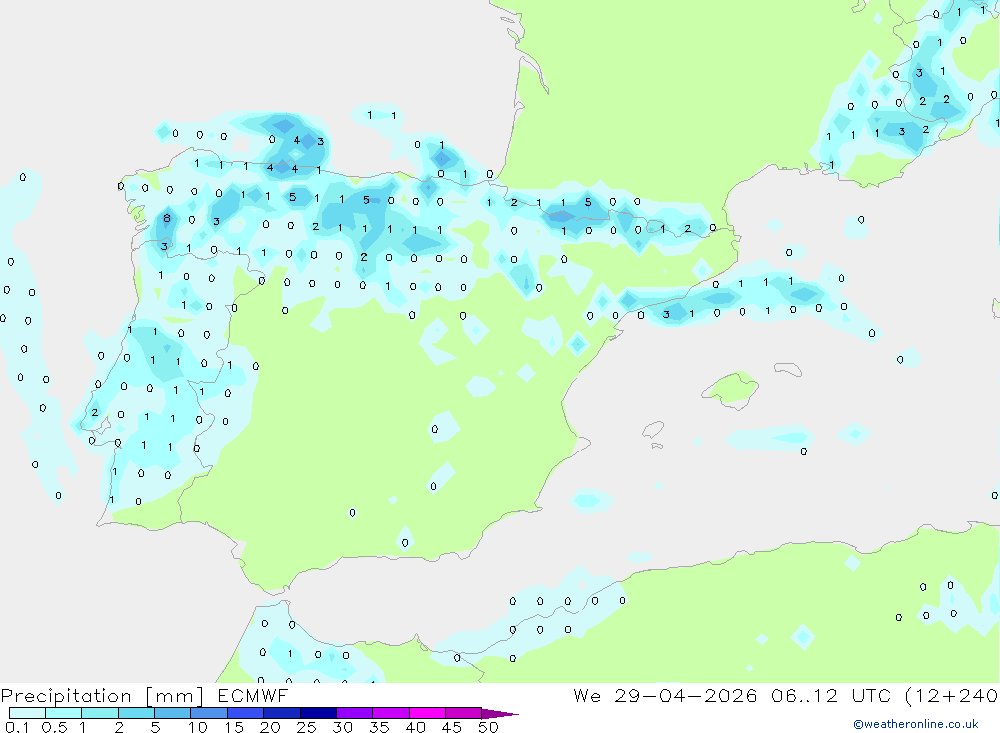
Task: Select the 15–20 mm legend color swatch
Action: point(245,713)
